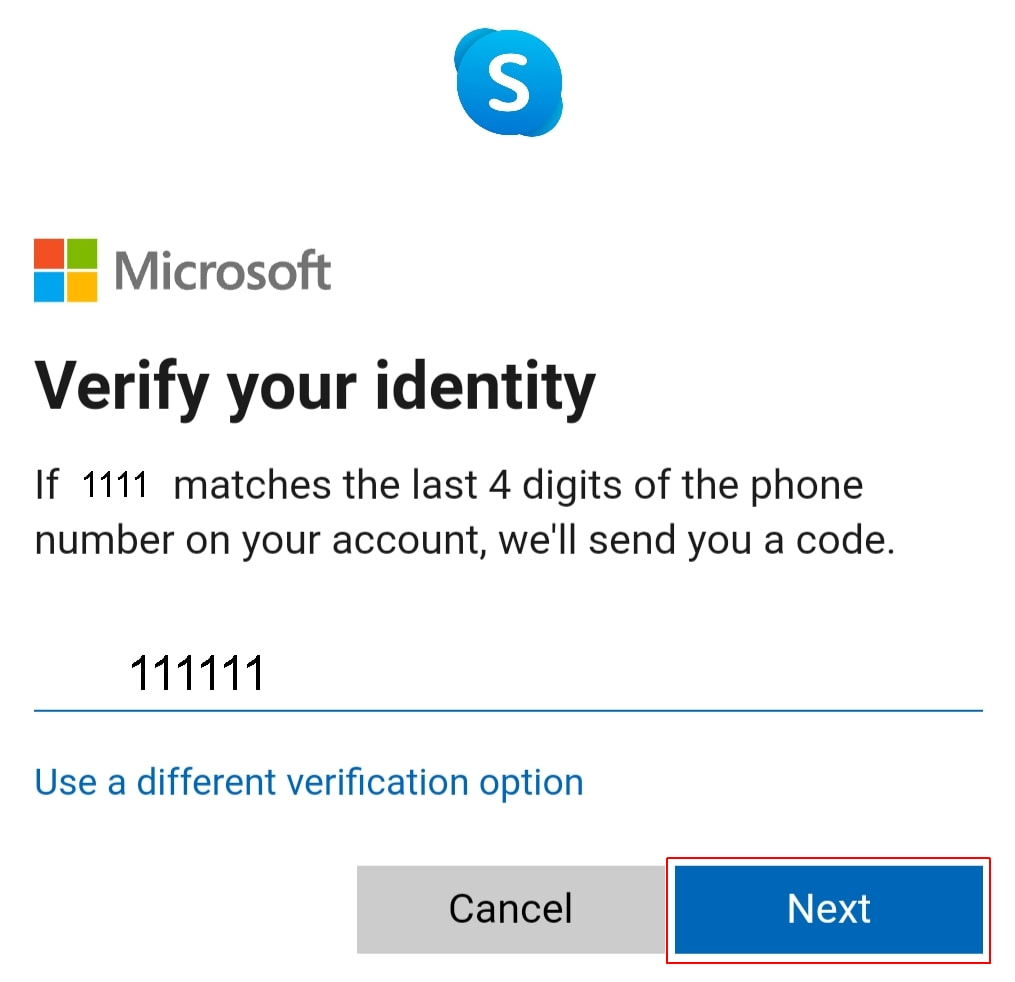Click the red square in Microsoft logo

(49, 253)
